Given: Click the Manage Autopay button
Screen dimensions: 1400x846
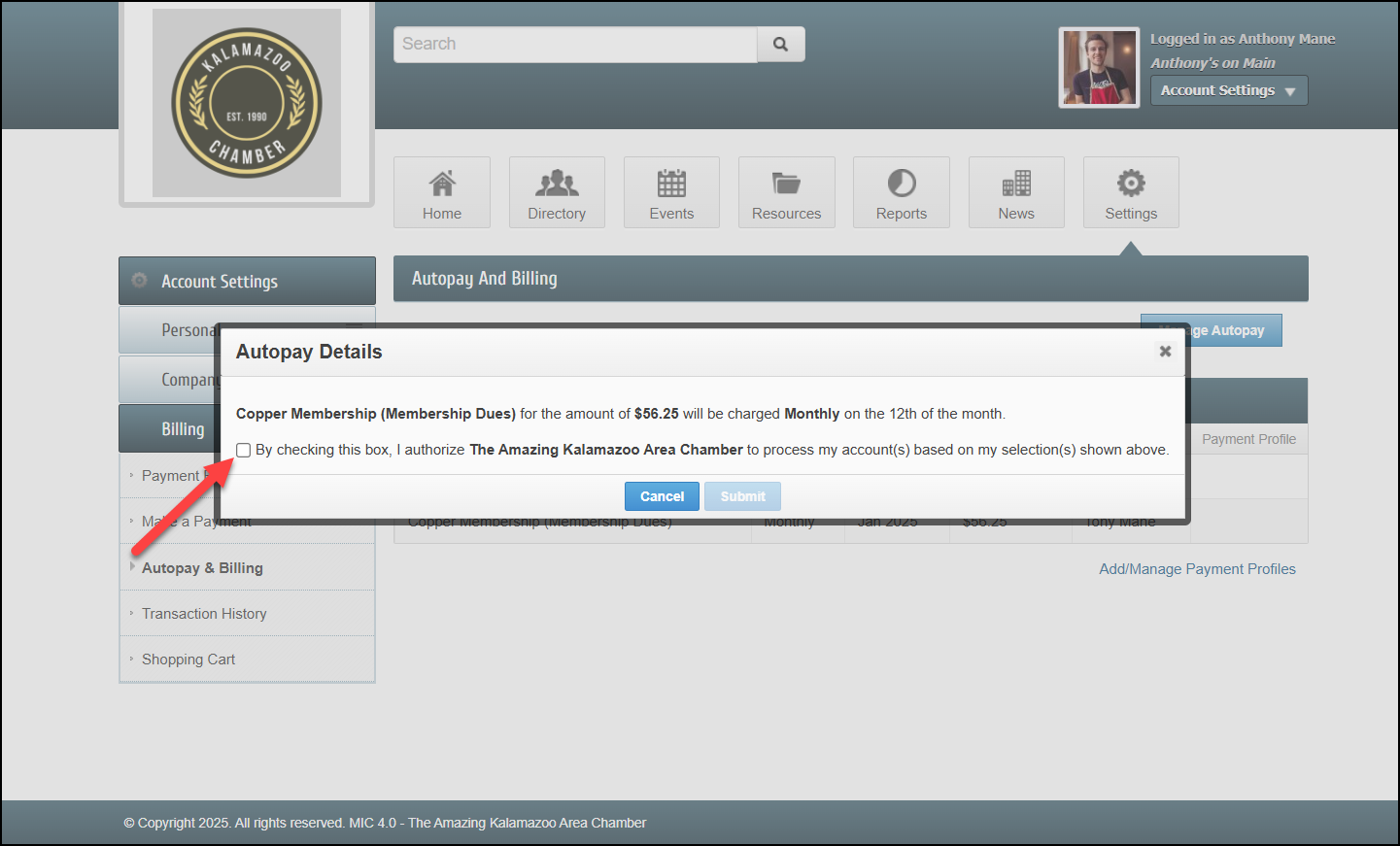Looking at the screenshot, I should [1212, 330].
